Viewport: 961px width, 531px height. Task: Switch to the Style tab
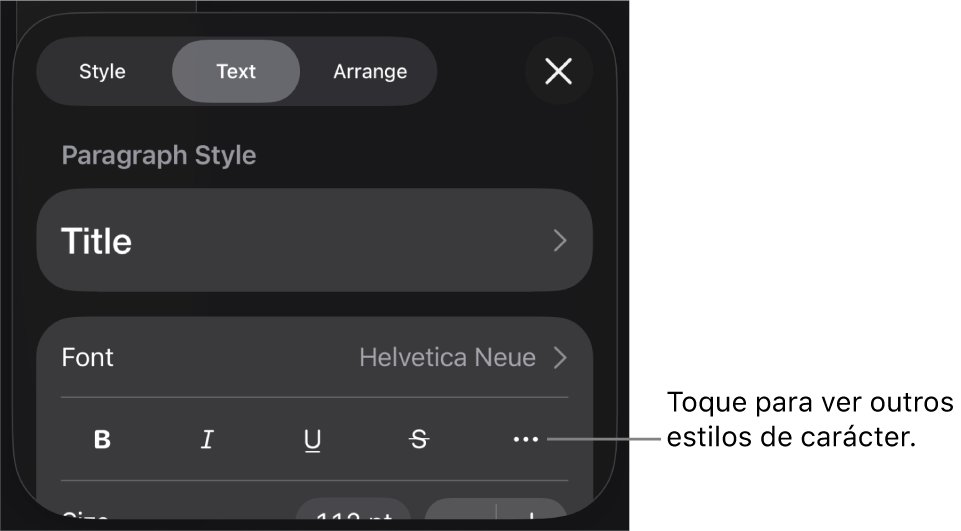coord(102,71)
